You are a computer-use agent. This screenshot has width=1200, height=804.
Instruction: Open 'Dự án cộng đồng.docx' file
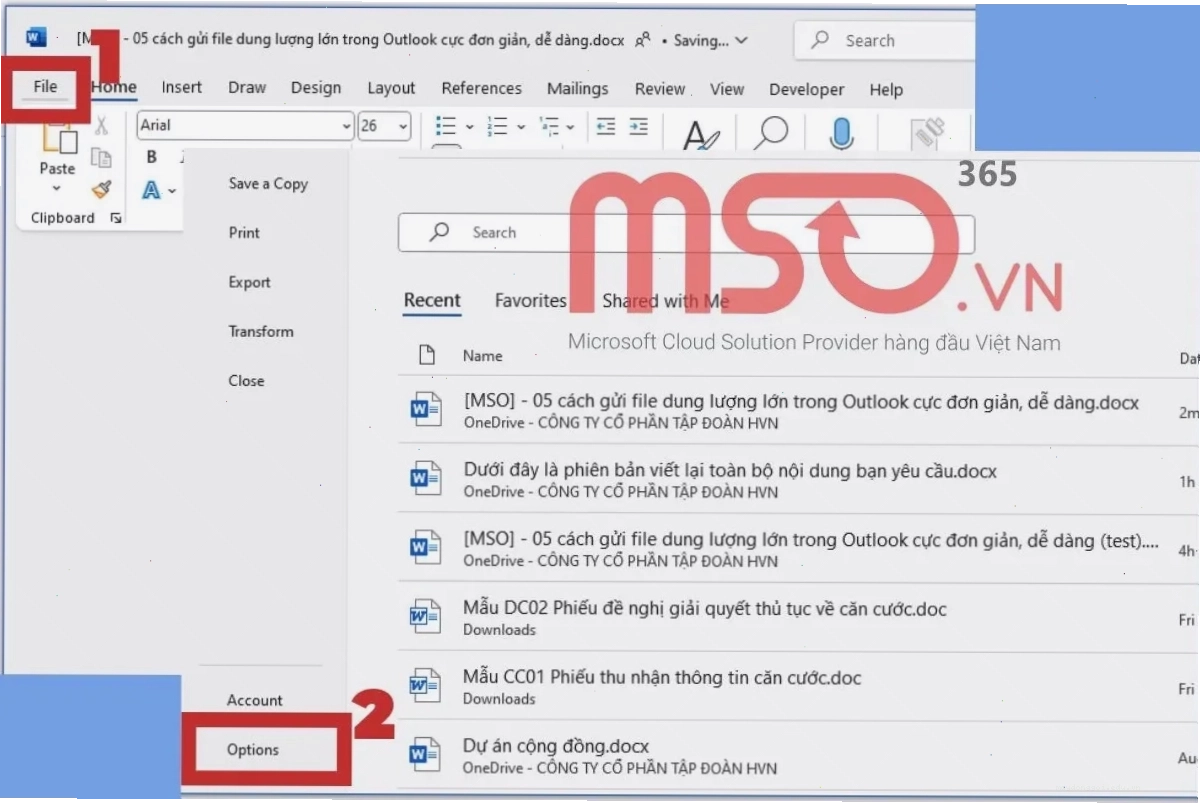coord(798,755)
